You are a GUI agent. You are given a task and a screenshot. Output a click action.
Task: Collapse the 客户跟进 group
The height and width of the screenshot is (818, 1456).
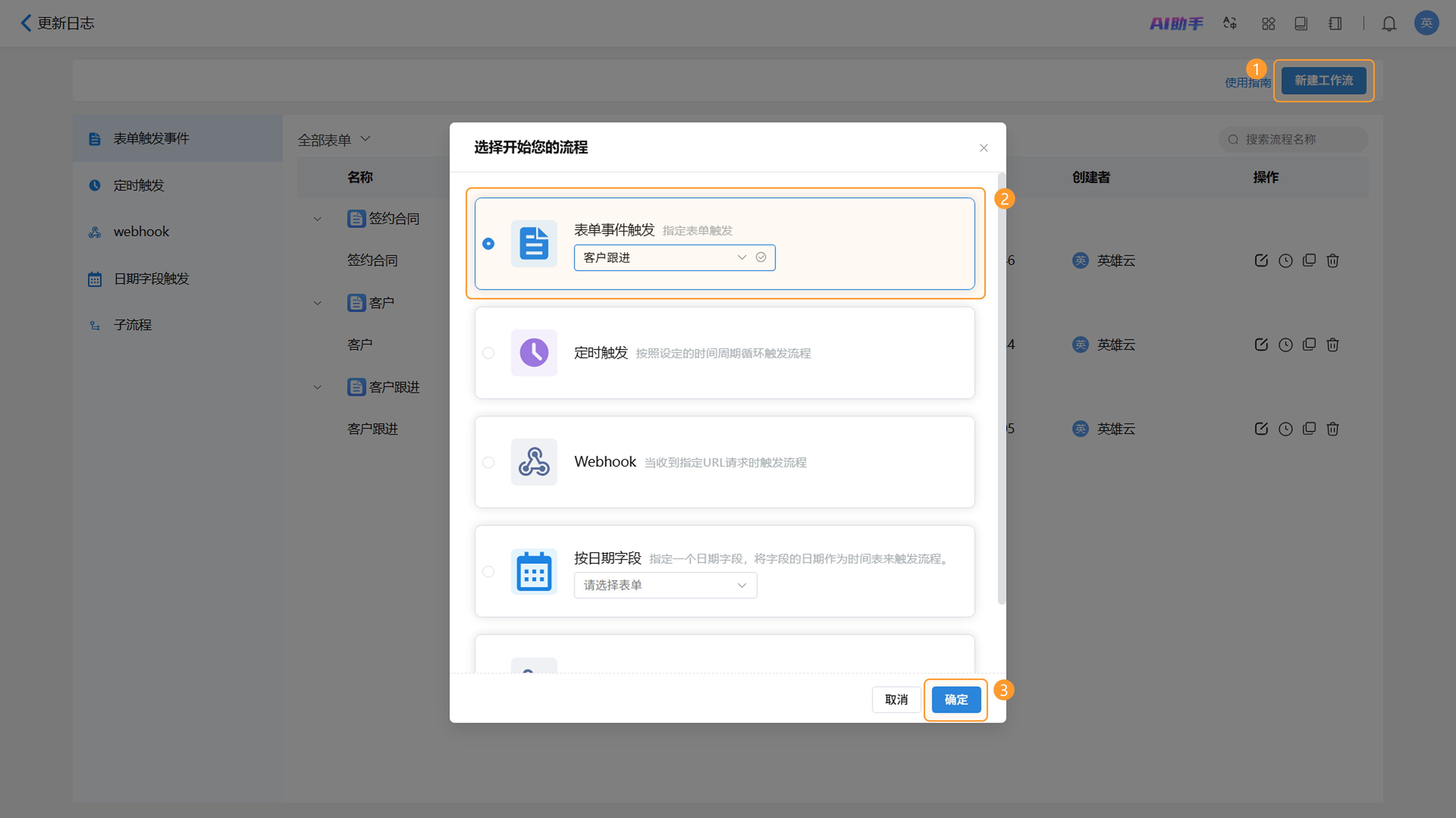coord(318,387)
